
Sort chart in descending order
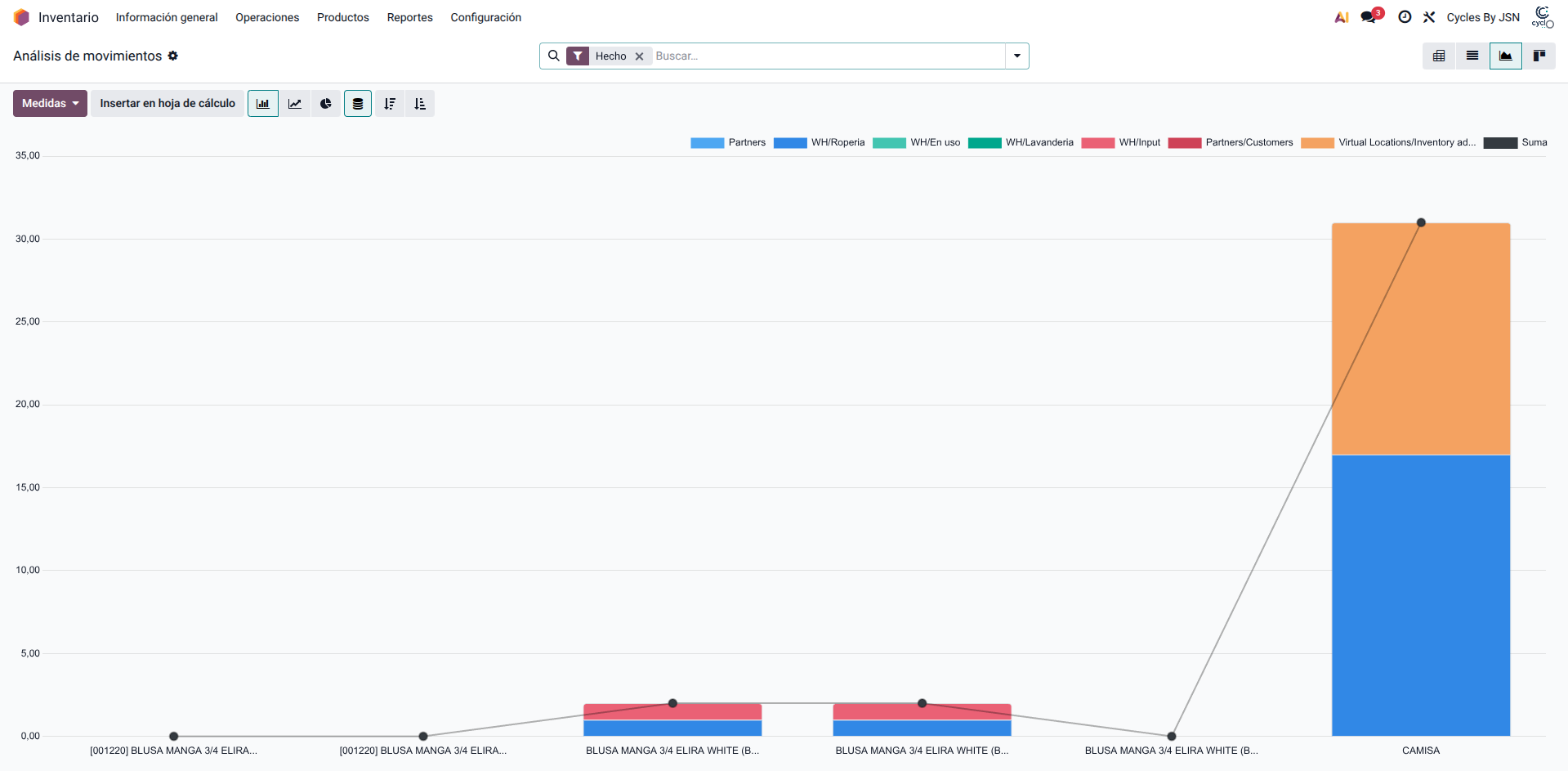point(390,104)
